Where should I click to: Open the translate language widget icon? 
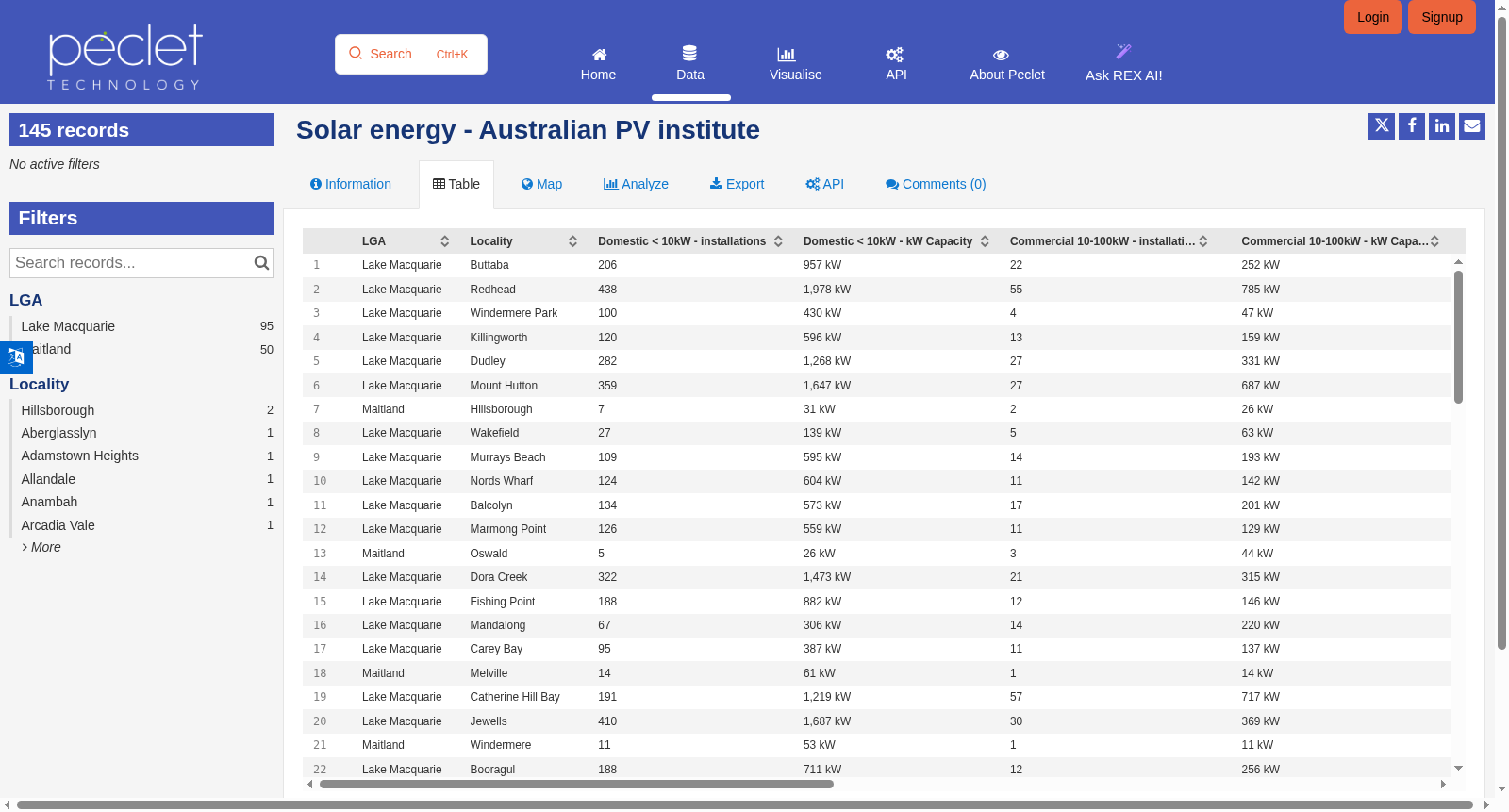pos(16,357)
